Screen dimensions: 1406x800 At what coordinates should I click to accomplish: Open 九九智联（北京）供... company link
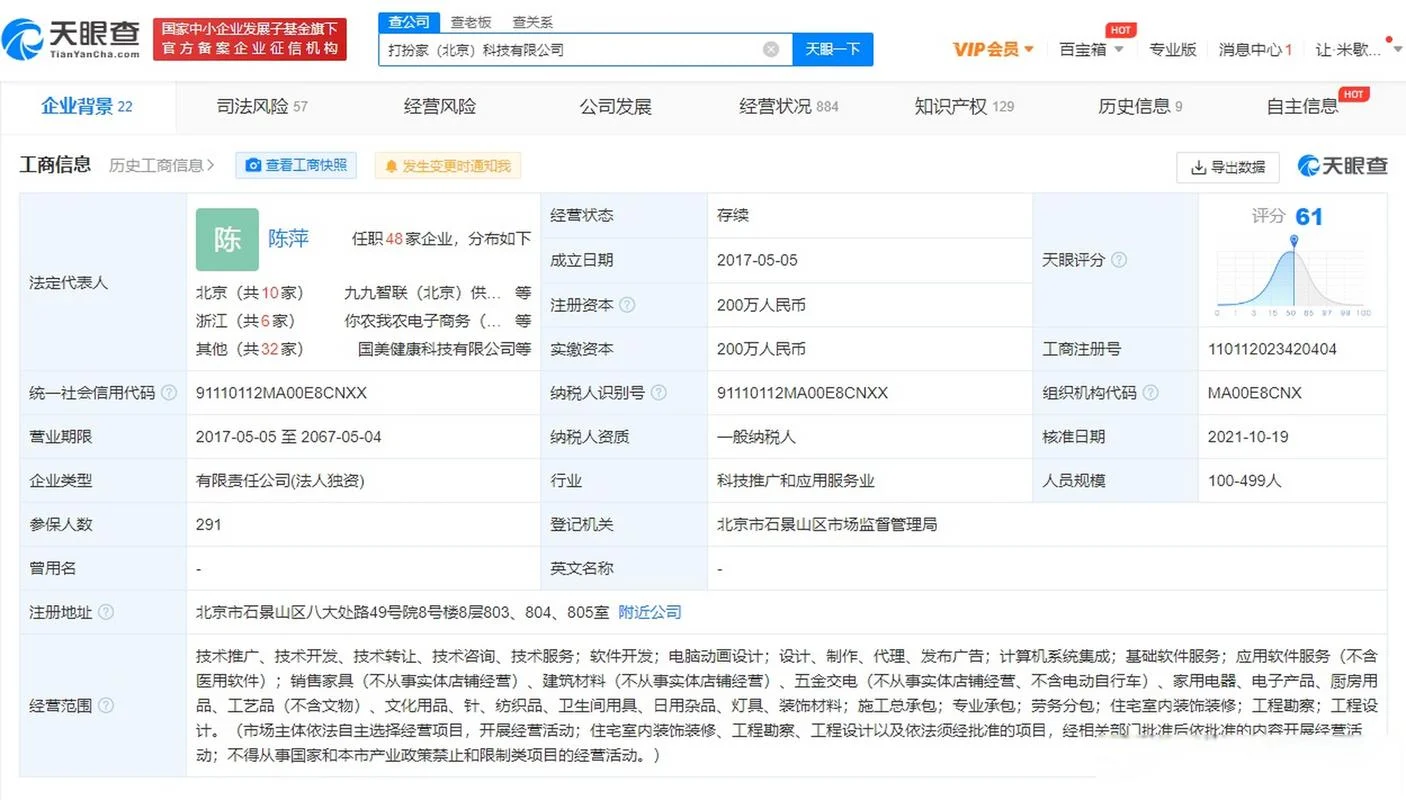(x=422, y=293)
